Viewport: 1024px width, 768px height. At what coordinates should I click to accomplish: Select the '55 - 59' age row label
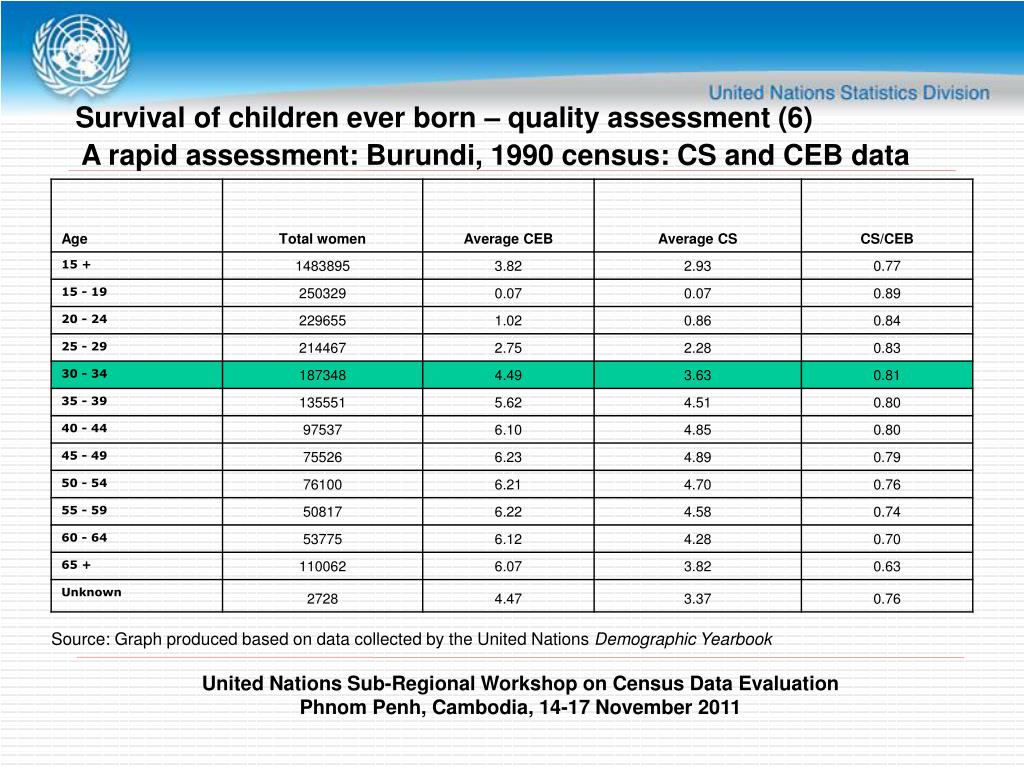(x=84, y=511)
